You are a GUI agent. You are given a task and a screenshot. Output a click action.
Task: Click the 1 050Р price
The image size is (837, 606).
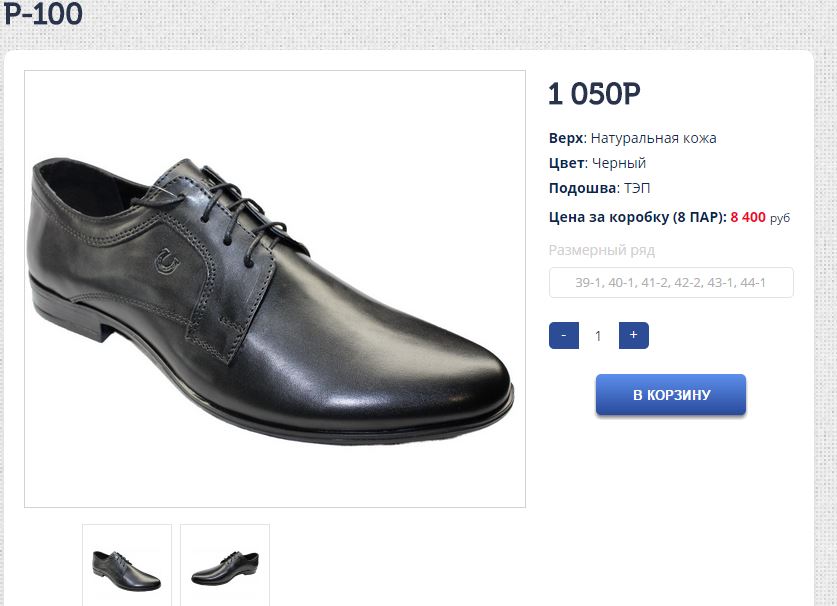tap(594, 95)
